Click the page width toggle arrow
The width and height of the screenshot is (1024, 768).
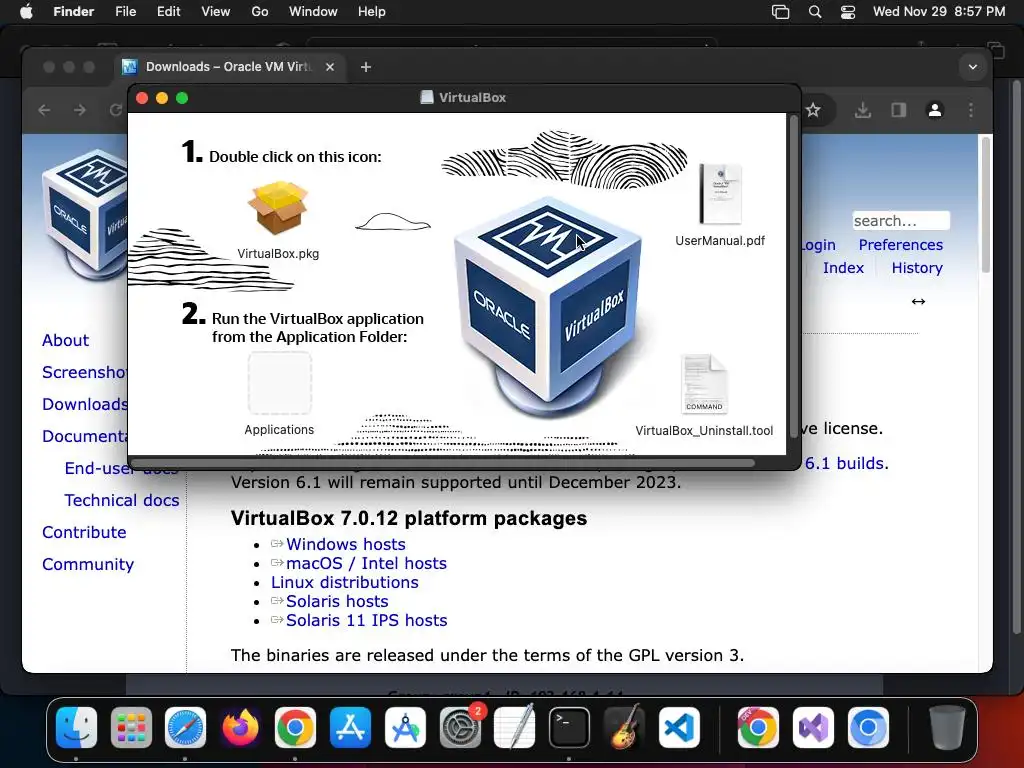[918, 301]
